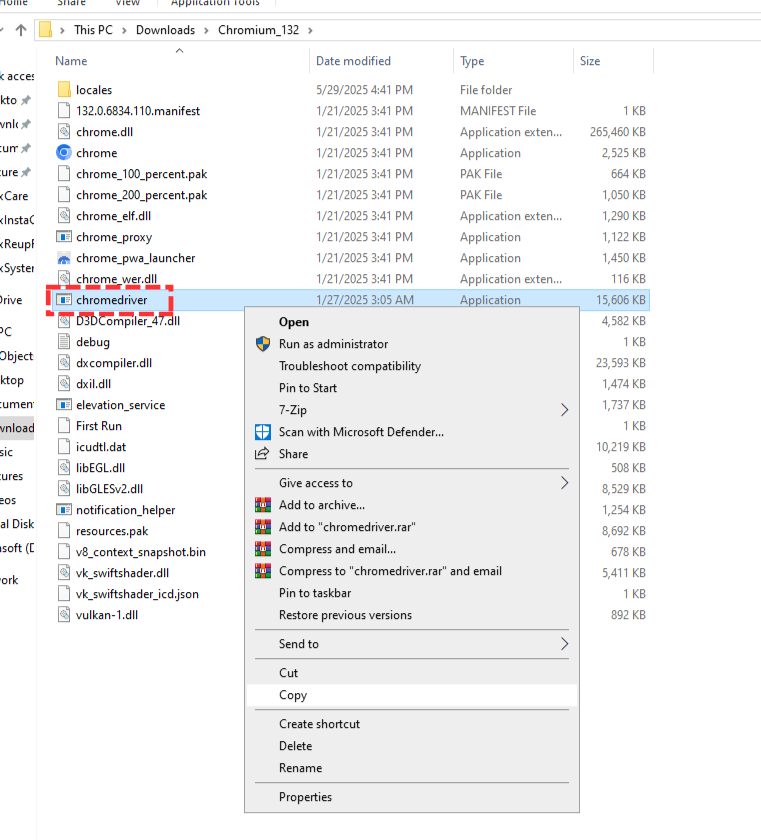The height and width of the screenshot is (840, 761).
Task: Select the vk_swiftshader.dll file name
Action: [x=122, y=573]
